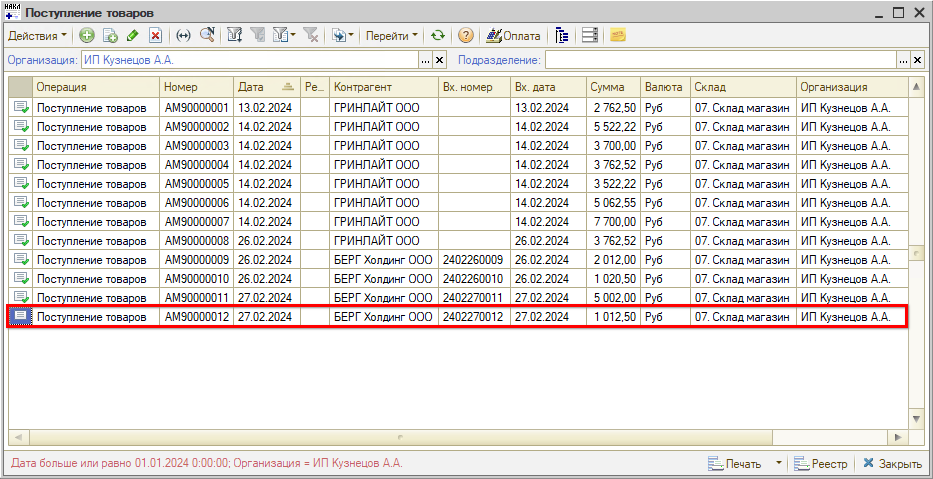Click the Оплата button
The width and height of the screenshot is (933, 479).
pos(513,36)
